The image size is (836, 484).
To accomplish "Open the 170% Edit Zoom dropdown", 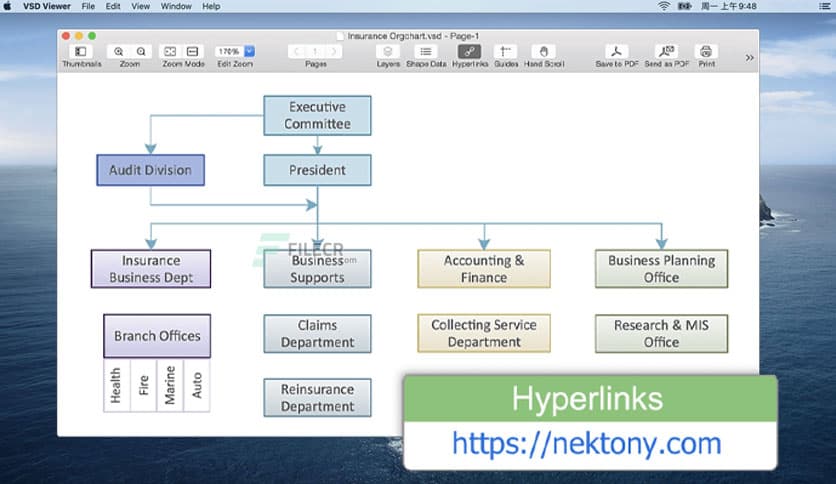I will (x=249, y=51).
